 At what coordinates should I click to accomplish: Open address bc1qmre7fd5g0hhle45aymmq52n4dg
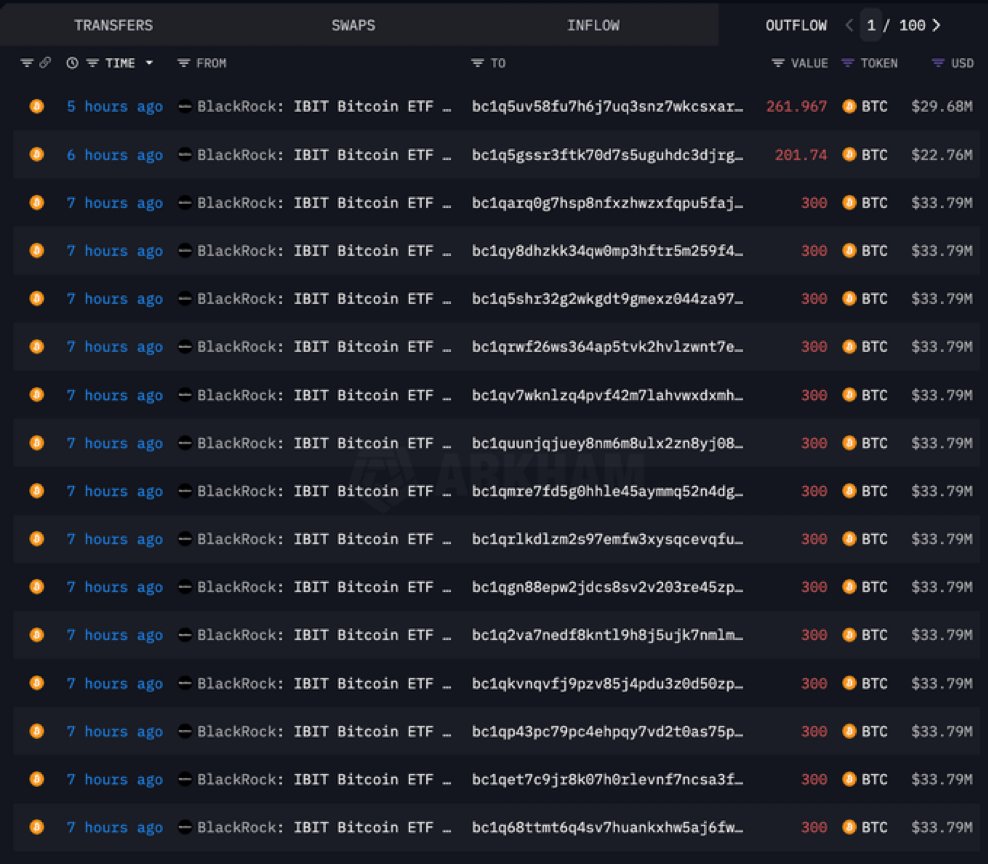[607, 491]
